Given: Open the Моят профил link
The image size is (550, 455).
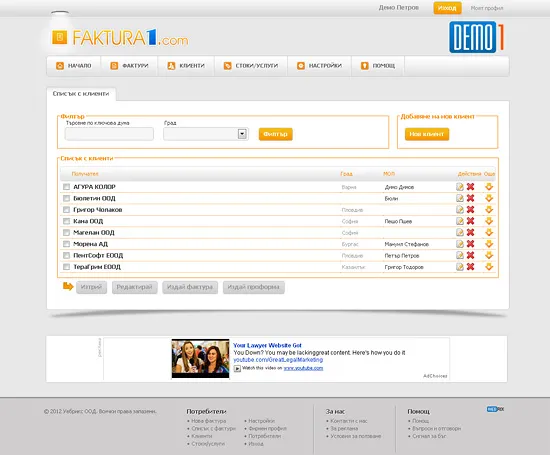Looking at the screenshot, I should tap(487, 8).
